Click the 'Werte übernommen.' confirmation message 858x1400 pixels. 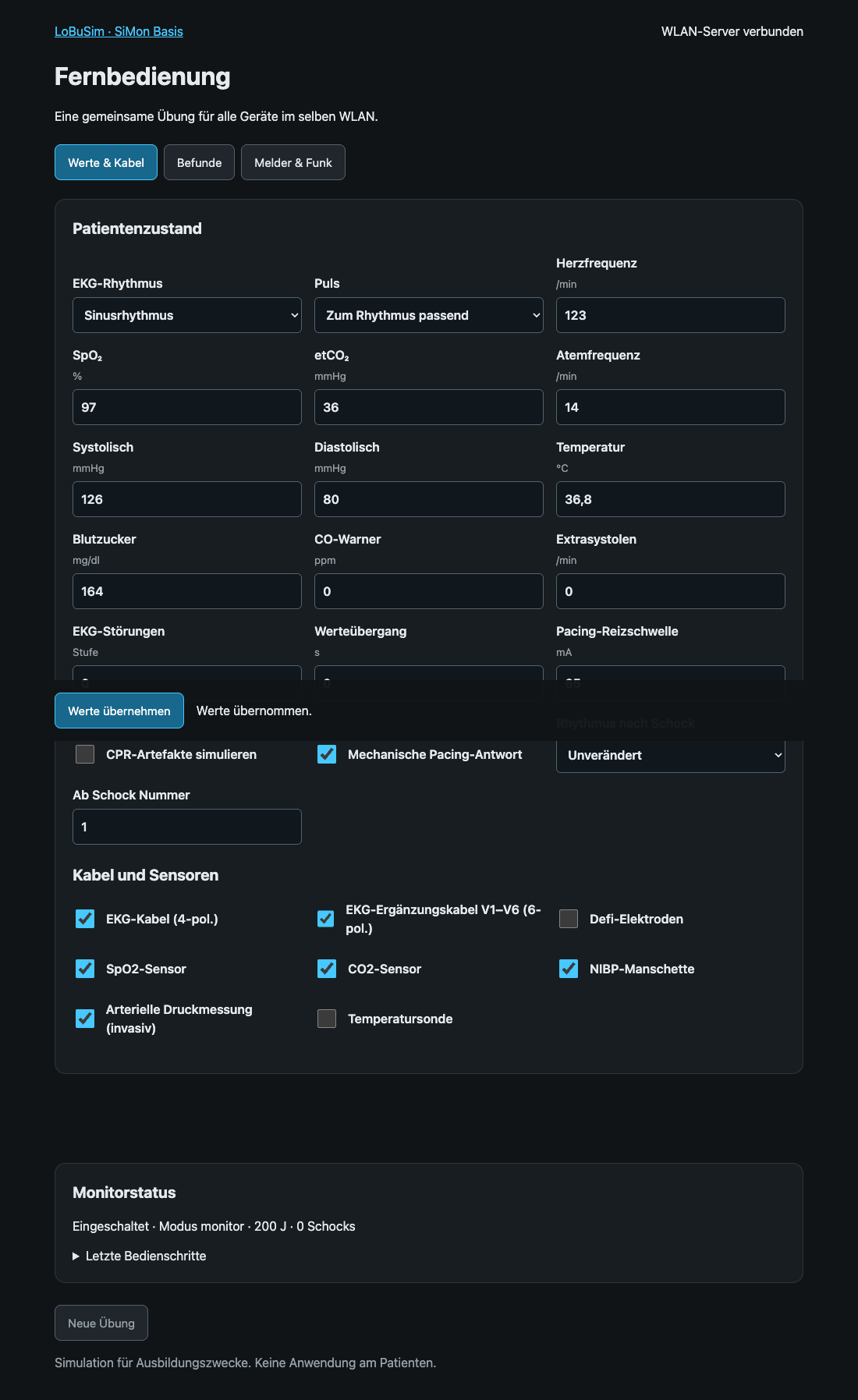click(x=254, y=711)
